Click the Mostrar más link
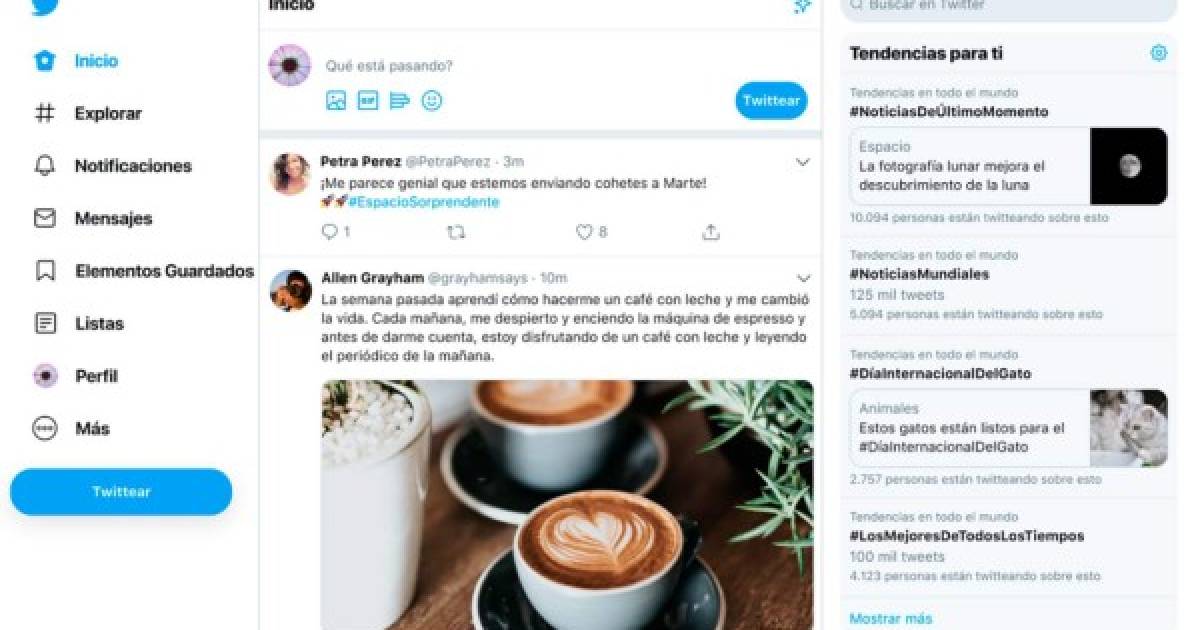Screen dimensions: 1200x630 tap(891, 619)
